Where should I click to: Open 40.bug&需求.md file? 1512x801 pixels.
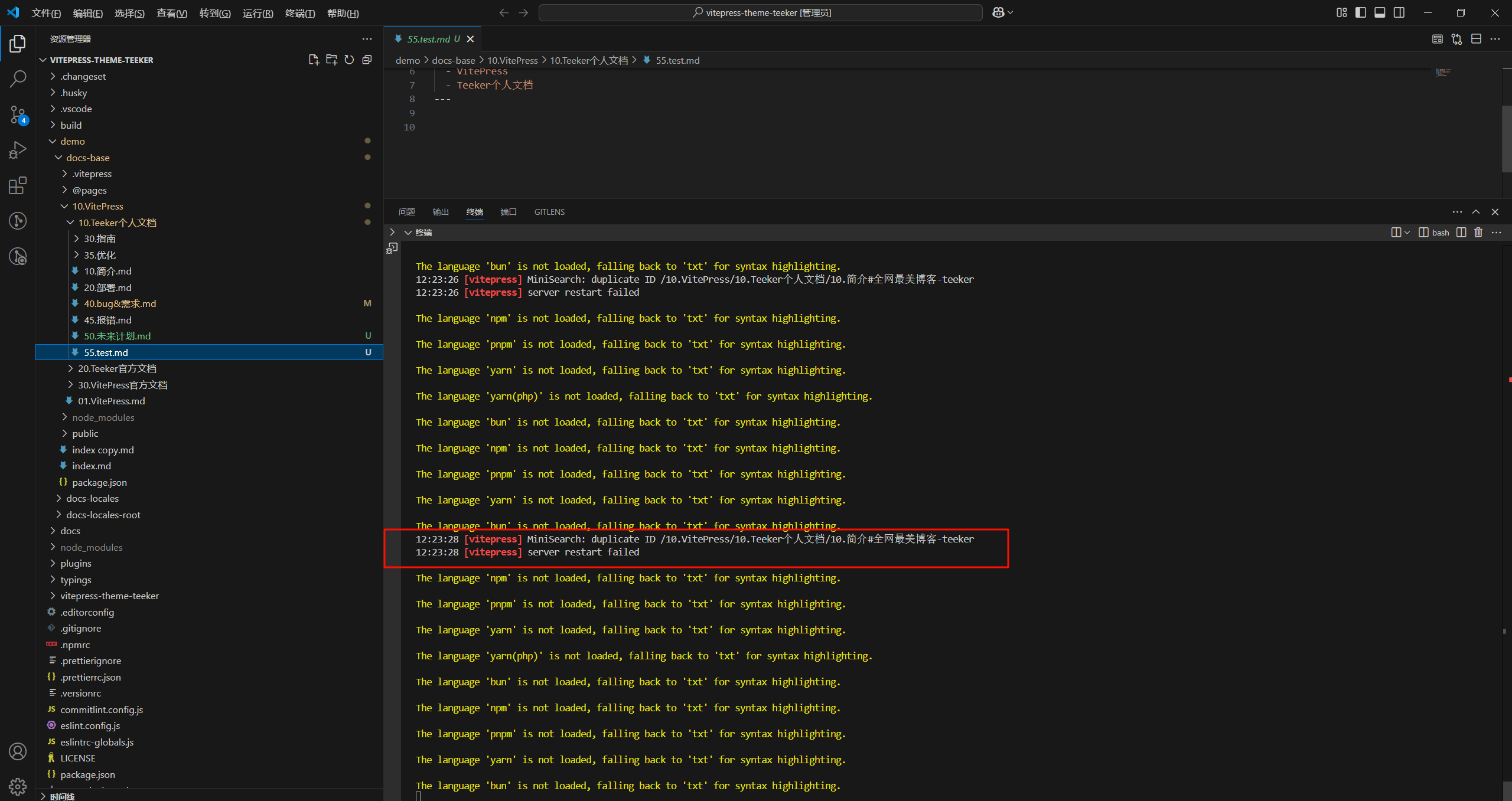pyautogui.click(x=120, y=303)
